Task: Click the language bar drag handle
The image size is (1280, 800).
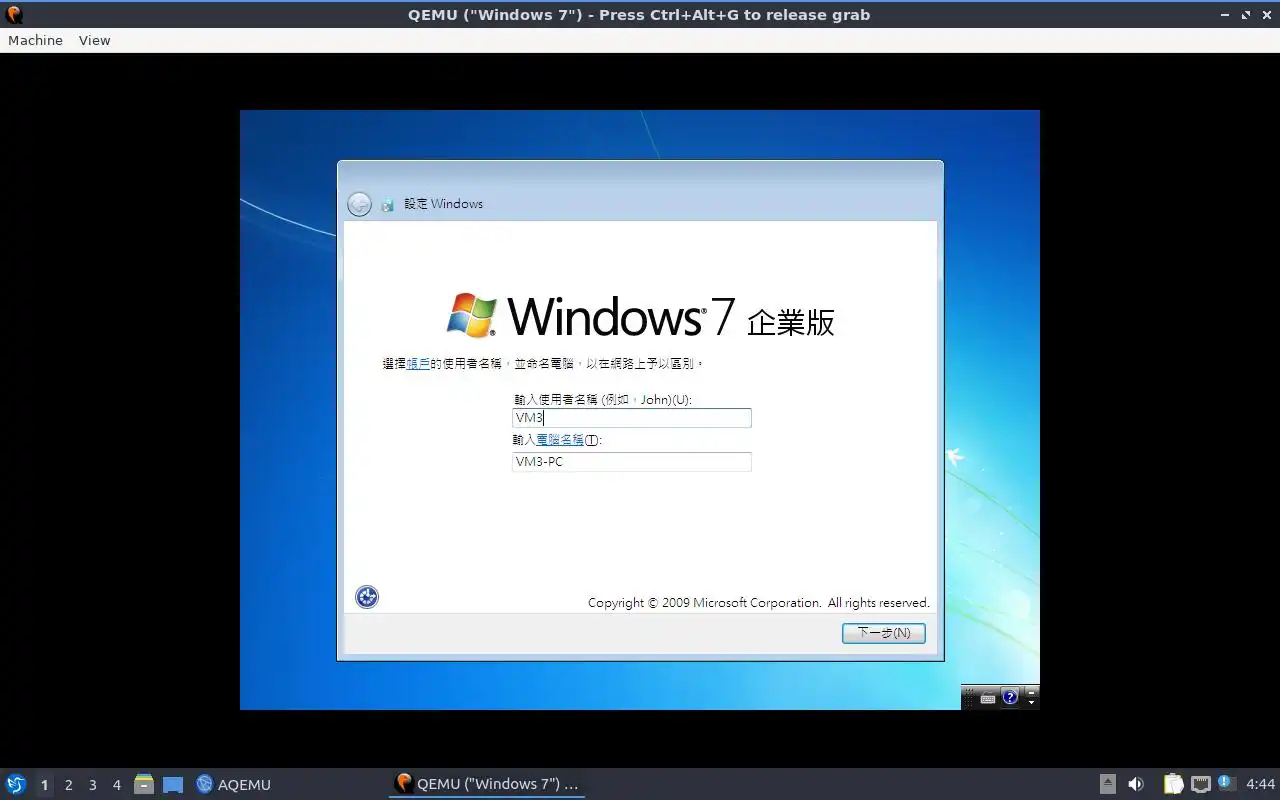Action: click(x=969, y=697)
